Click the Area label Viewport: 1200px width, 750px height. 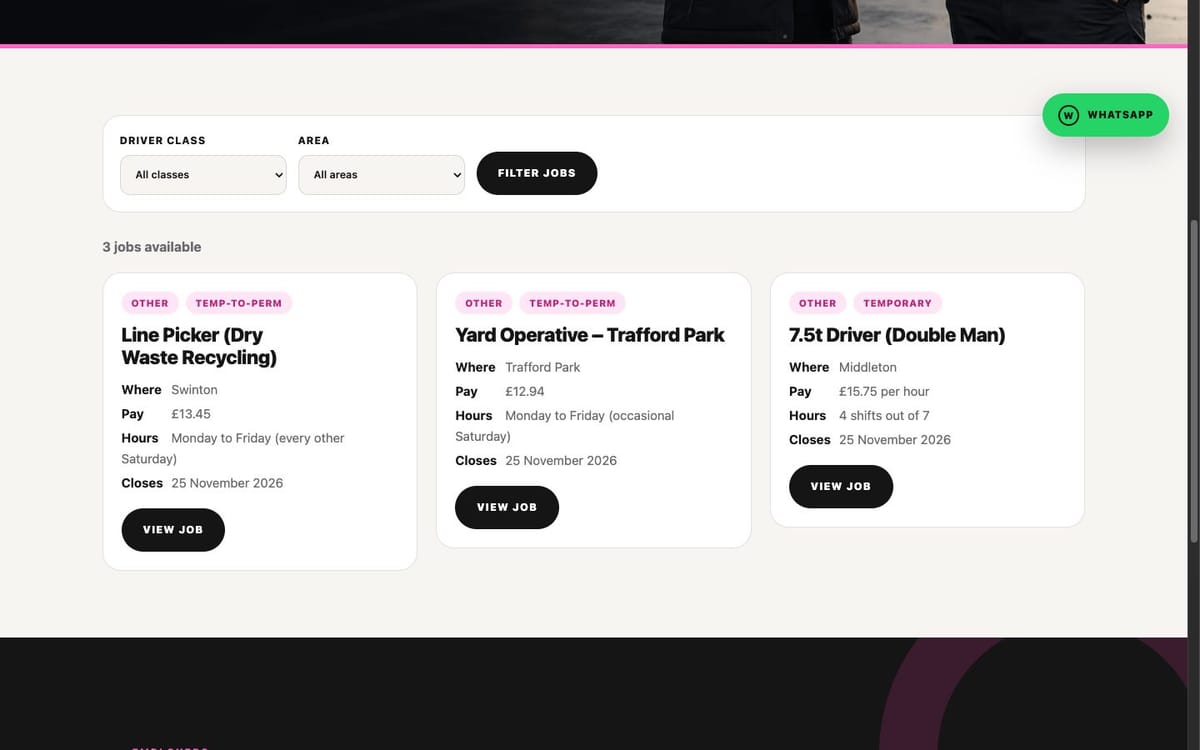coord(314,141)
